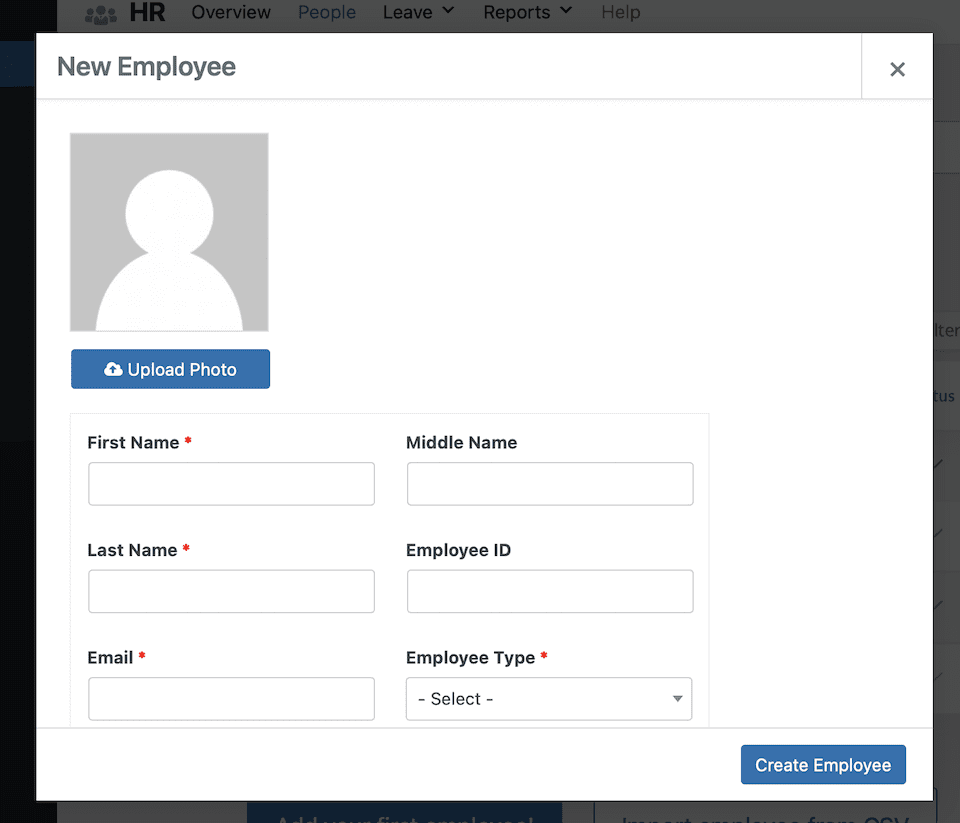This screenshot has width=960, height=823.
Task: Click the HR people group logo icon
Action: point(101,14)
